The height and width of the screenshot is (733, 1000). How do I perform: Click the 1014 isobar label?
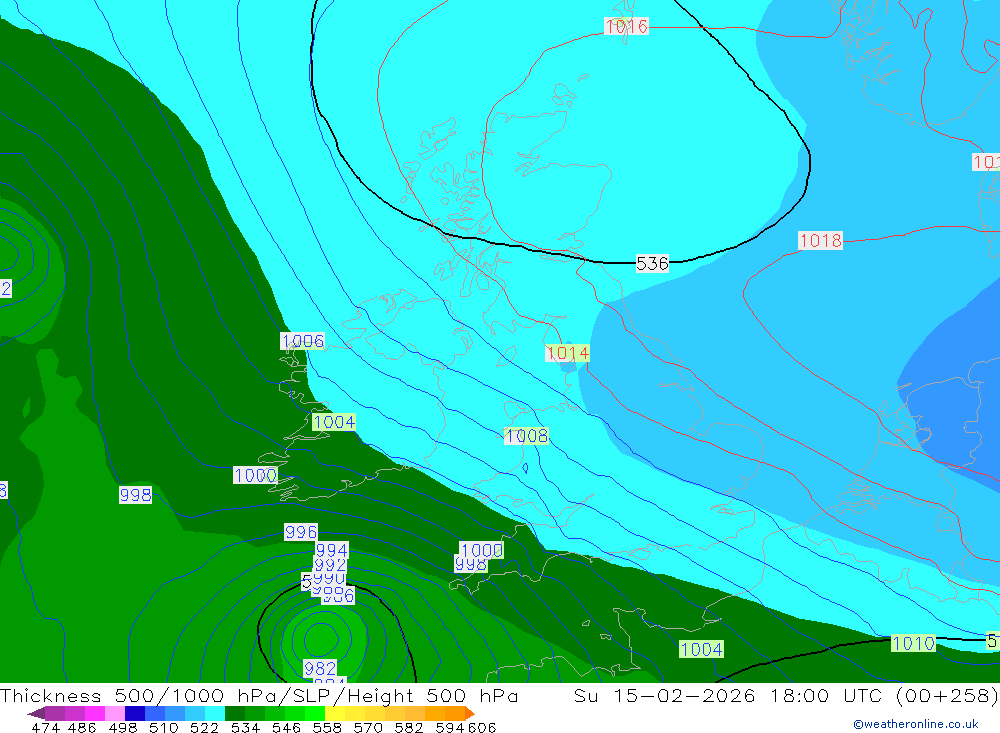[567, 353]
